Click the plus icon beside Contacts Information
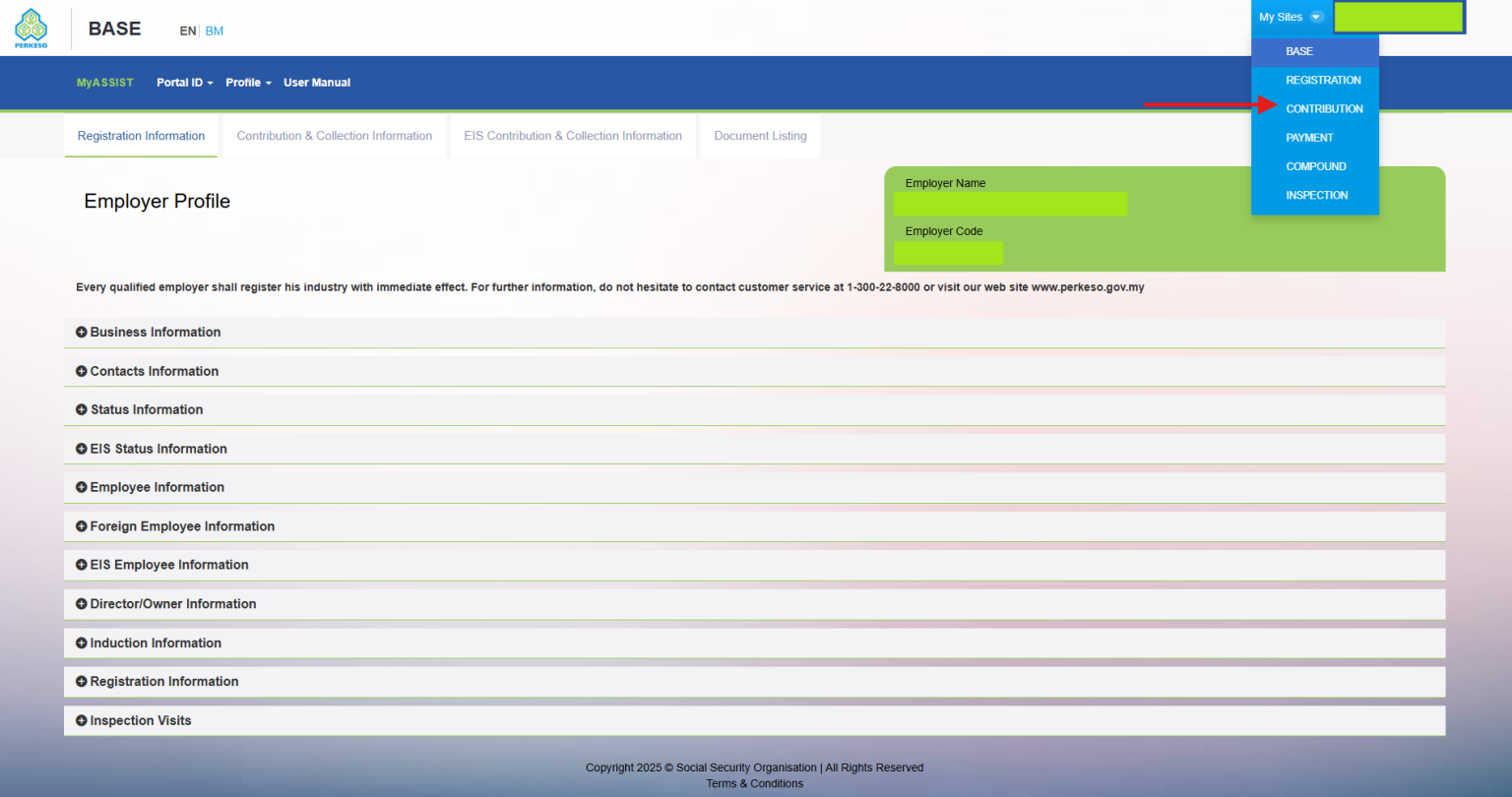The width and height of the screenshot is (1512, 797). click(81, 371)
